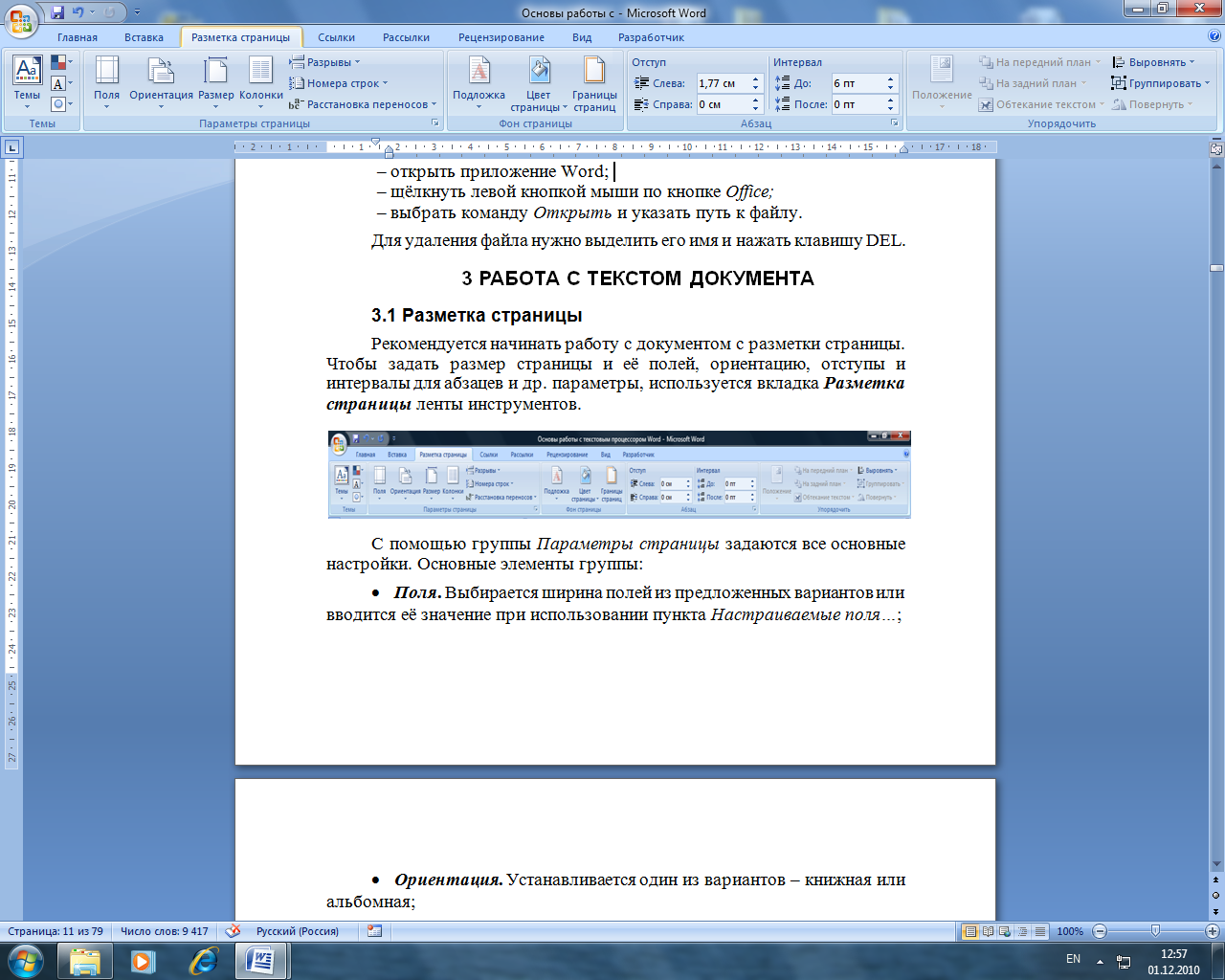The width and height of the screenshot is (1225, 980).
Task: Select Draft view button
Action: pyautogui.click(x=1039, y=931)
